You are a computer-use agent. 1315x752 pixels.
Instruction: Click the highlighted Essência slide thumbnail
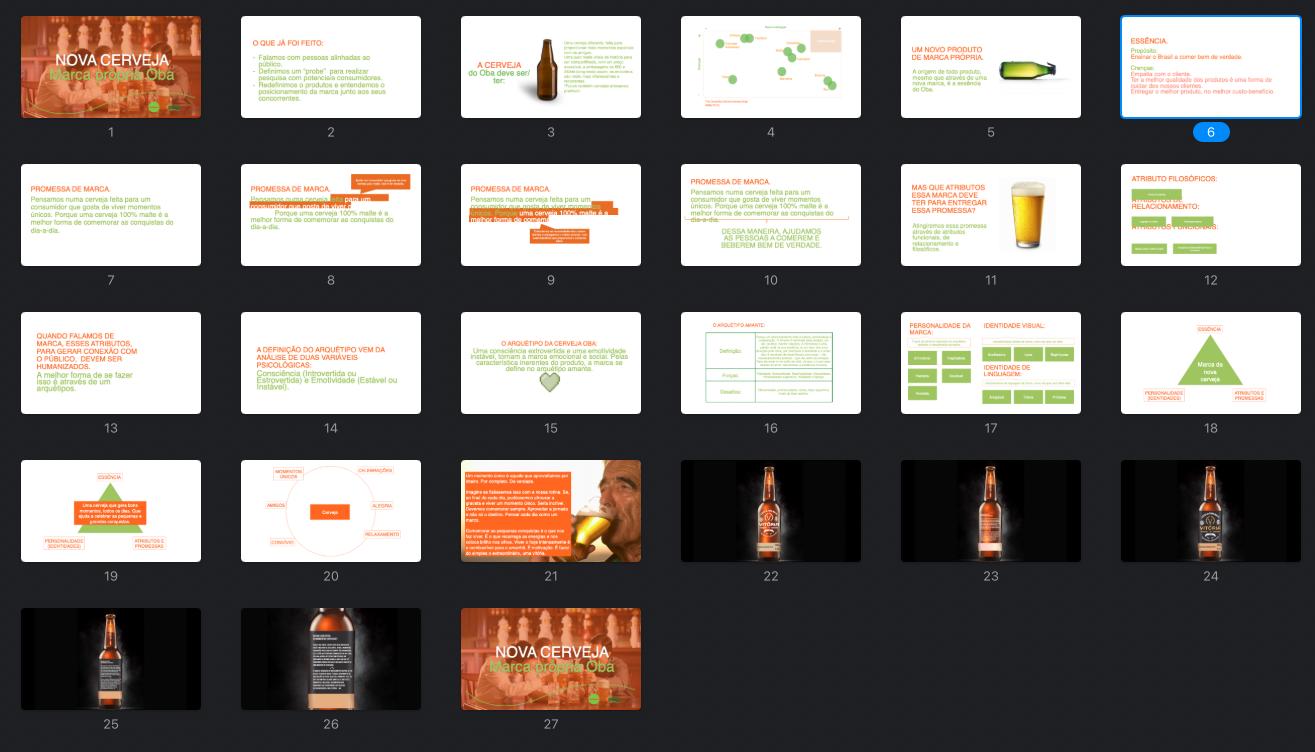coord(1211,67)
